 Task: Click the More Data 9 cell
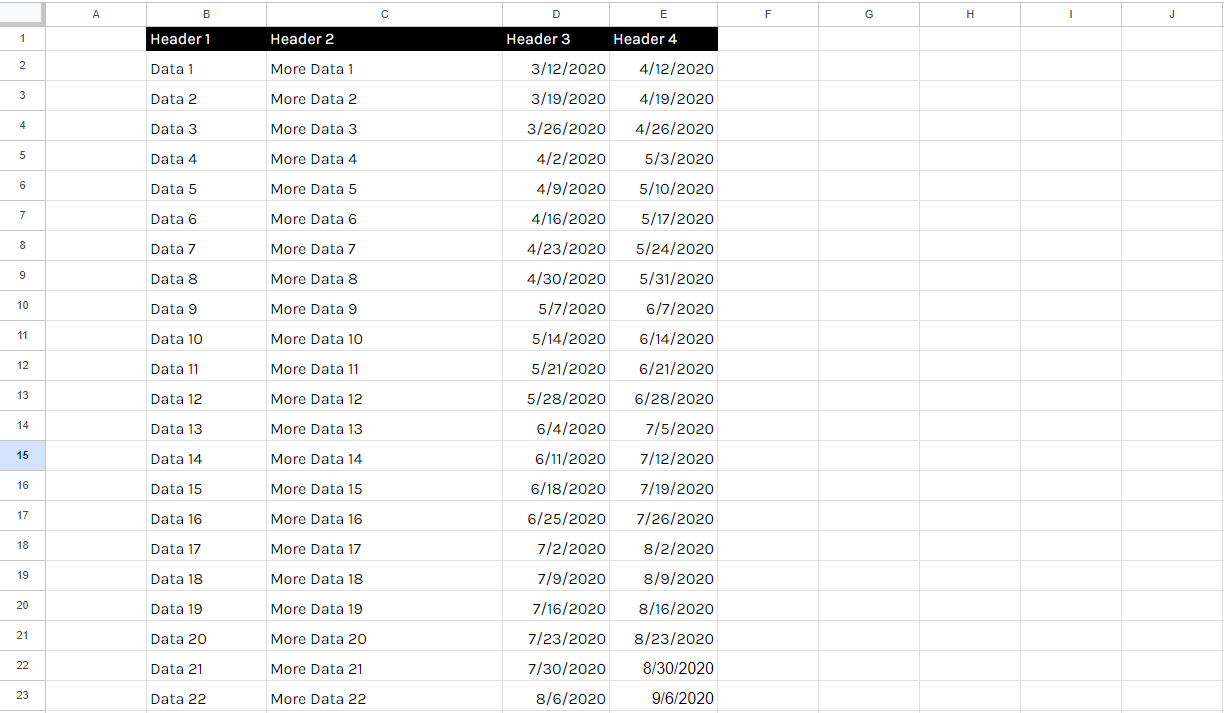coord(385,306)
